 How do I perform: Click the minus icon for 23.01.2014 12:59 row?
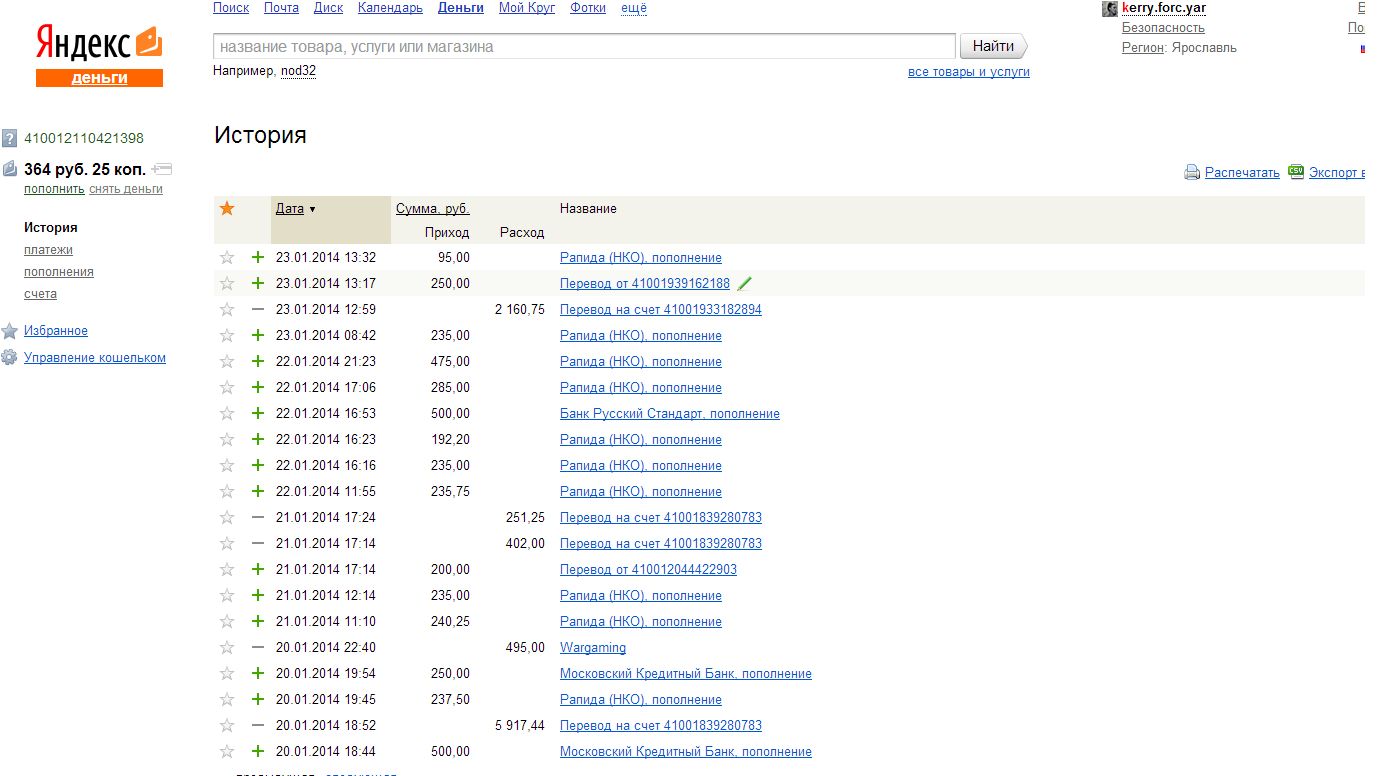(x=257, y=309)
